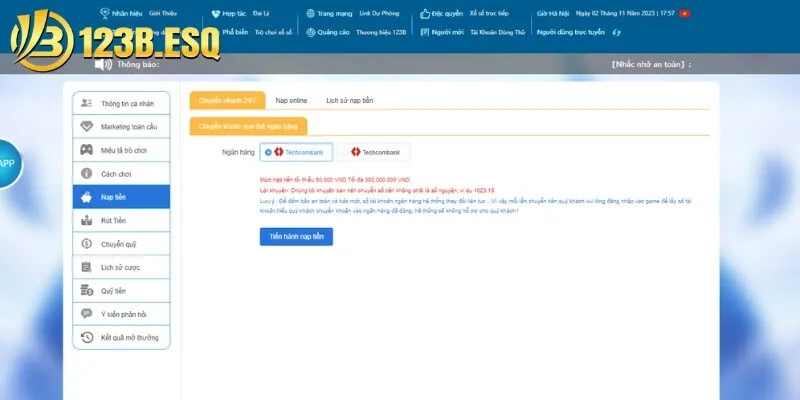
Task: Click the Thông báo speaker icon
Action: (102, 65)
